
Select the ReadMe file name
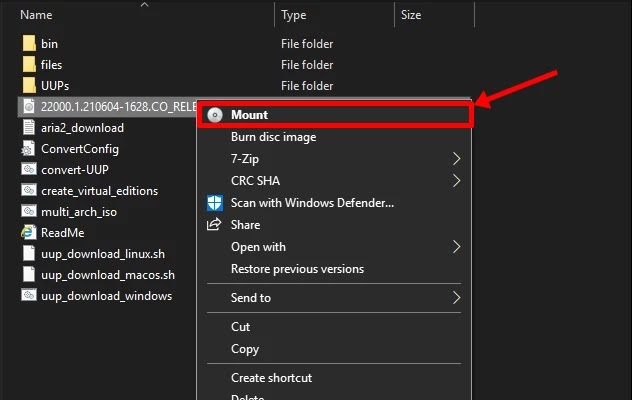click(x=62, y=233)
